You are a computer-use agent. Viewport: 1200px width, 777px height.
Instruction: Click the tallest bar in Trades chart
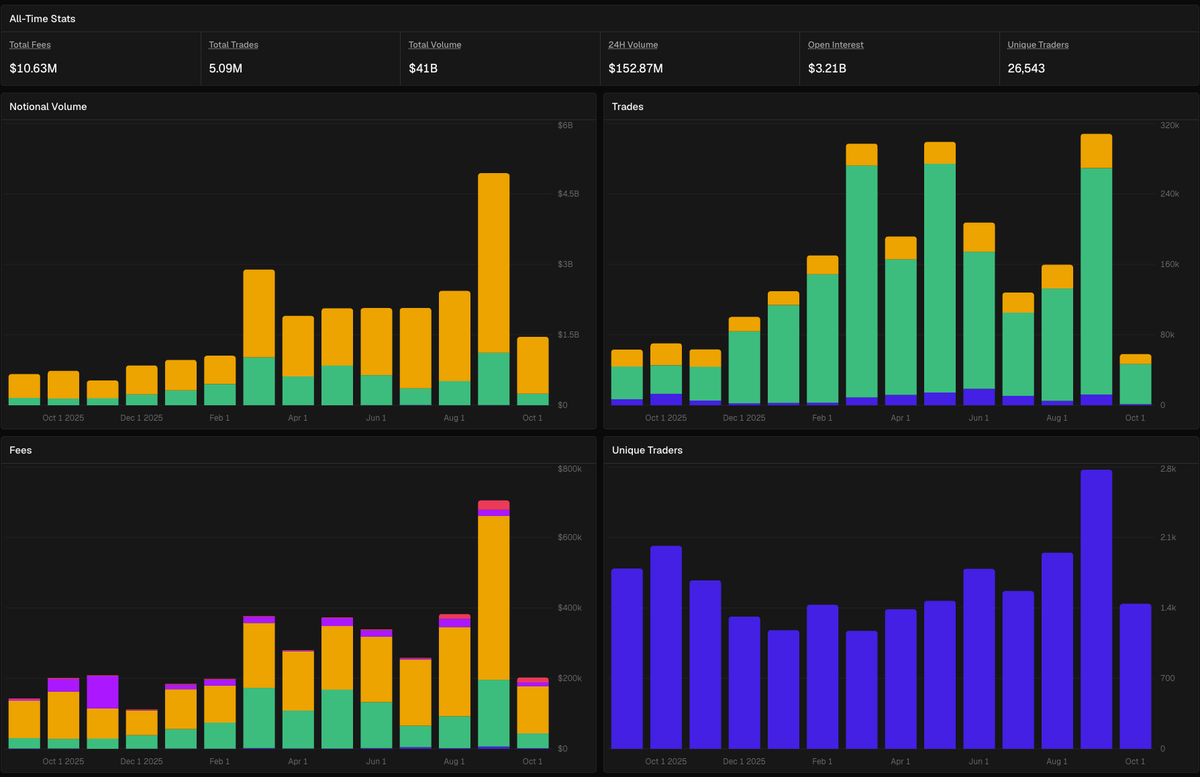click(1096, 269)
